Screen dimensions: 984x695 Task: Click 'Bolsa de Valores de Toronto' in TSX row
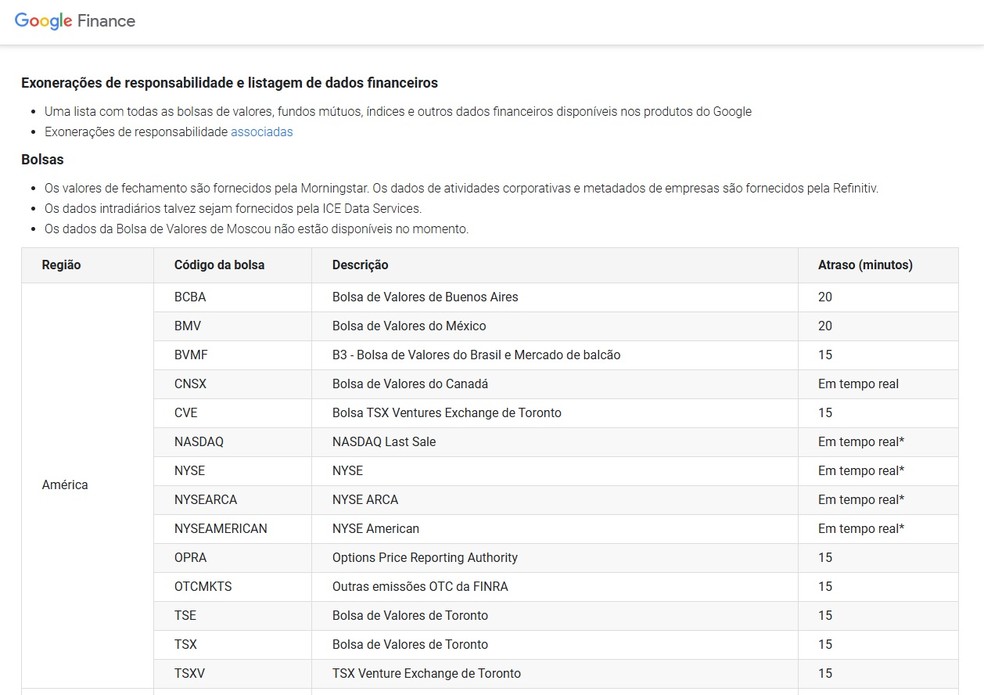pyautogui.click(x=410, y=644)
